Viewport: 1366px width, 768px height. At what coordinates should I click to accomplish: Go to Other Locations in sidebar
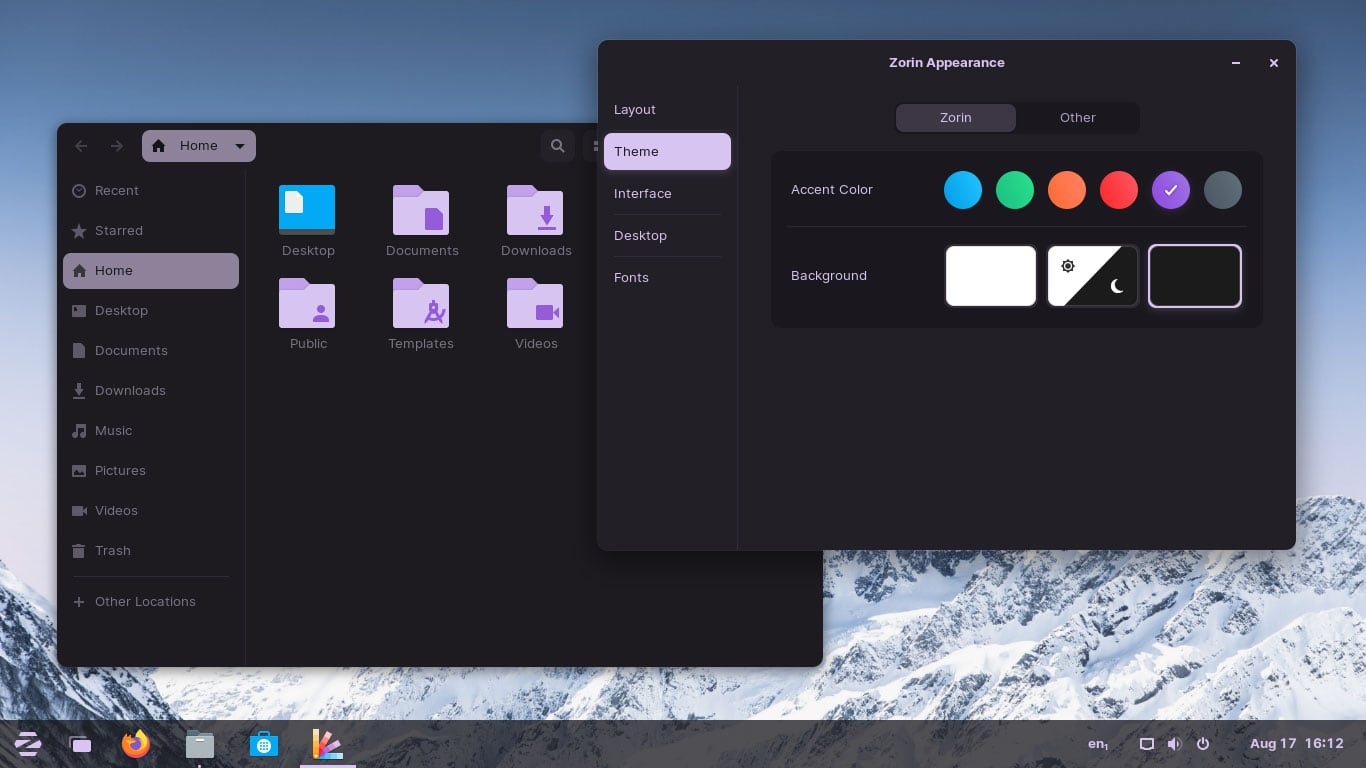pos(145,602)
